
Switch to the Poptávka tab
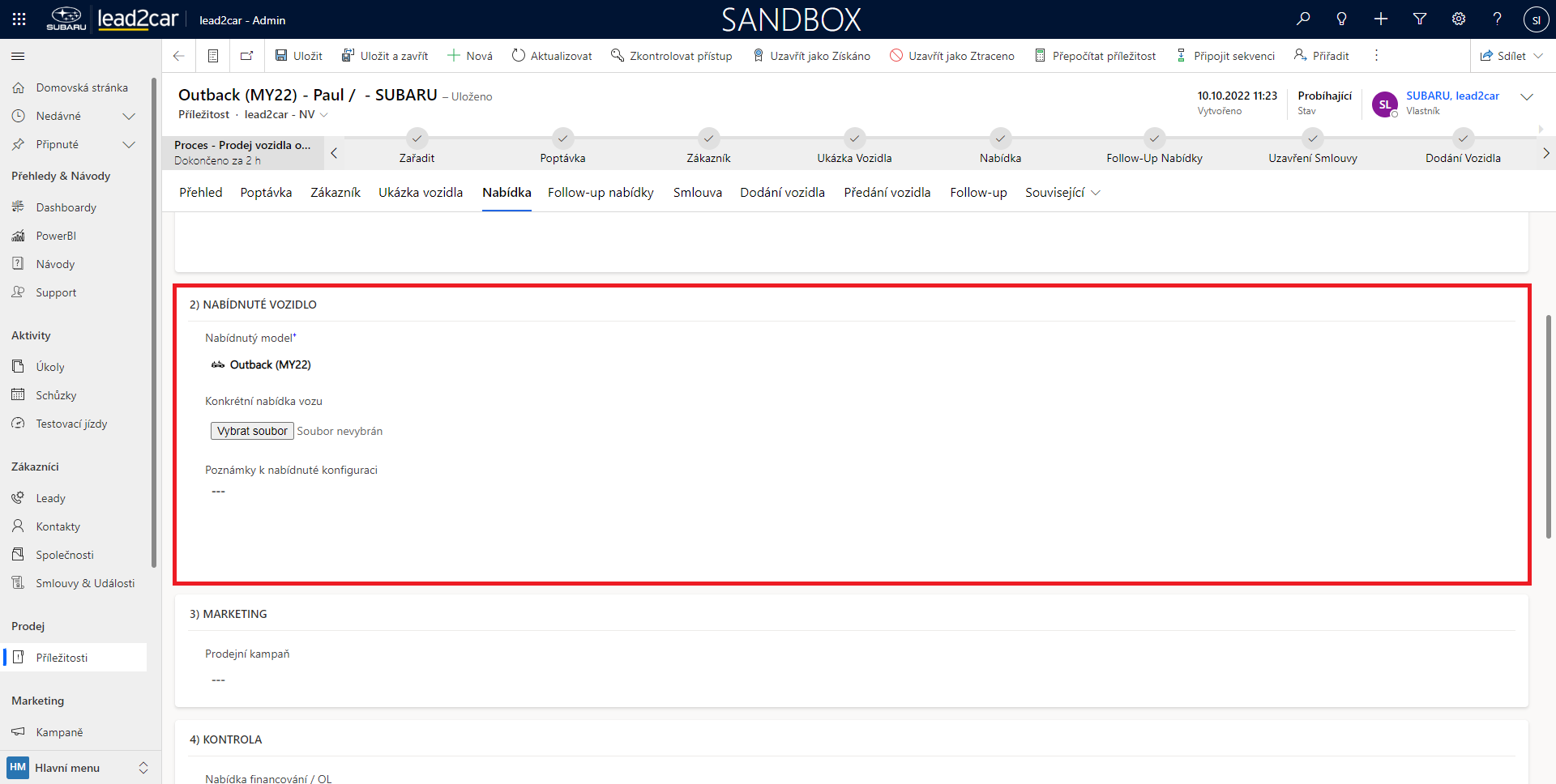266,193
